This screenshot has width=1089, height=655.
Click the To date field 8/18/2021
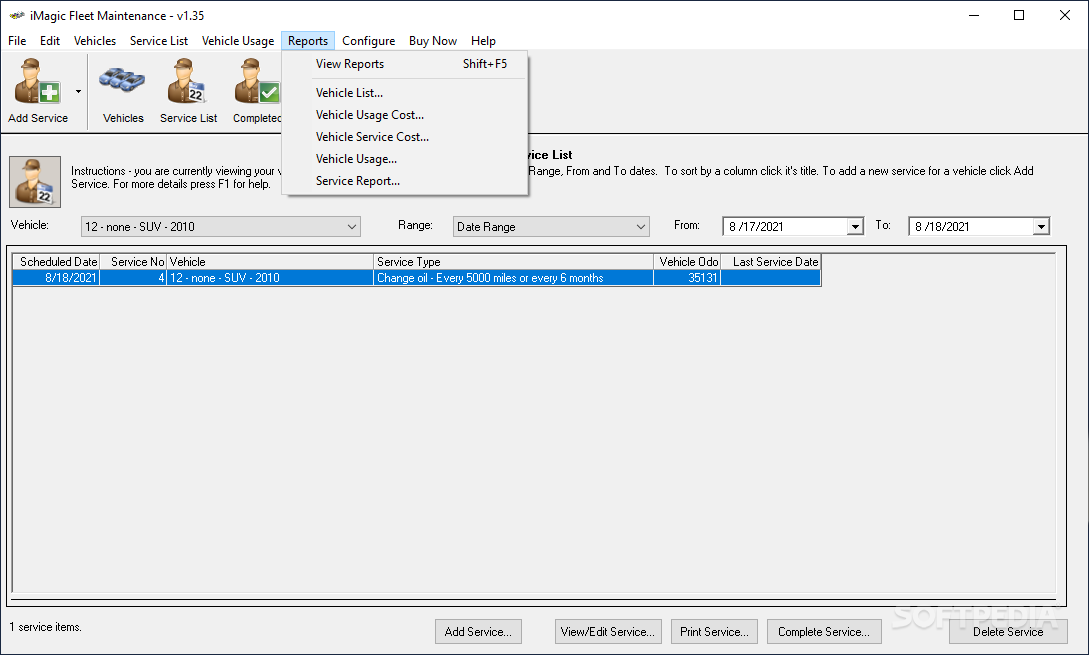971,227
